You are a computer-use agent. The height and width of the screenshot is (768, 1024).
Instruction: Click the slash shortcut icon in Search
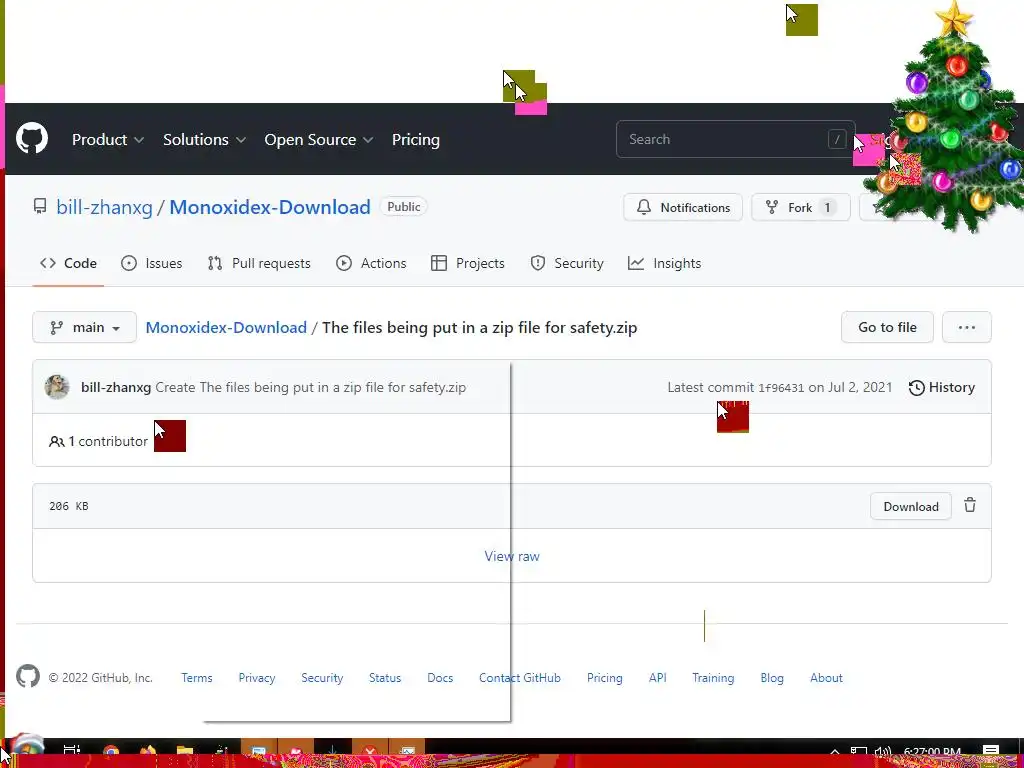[837, 139]
